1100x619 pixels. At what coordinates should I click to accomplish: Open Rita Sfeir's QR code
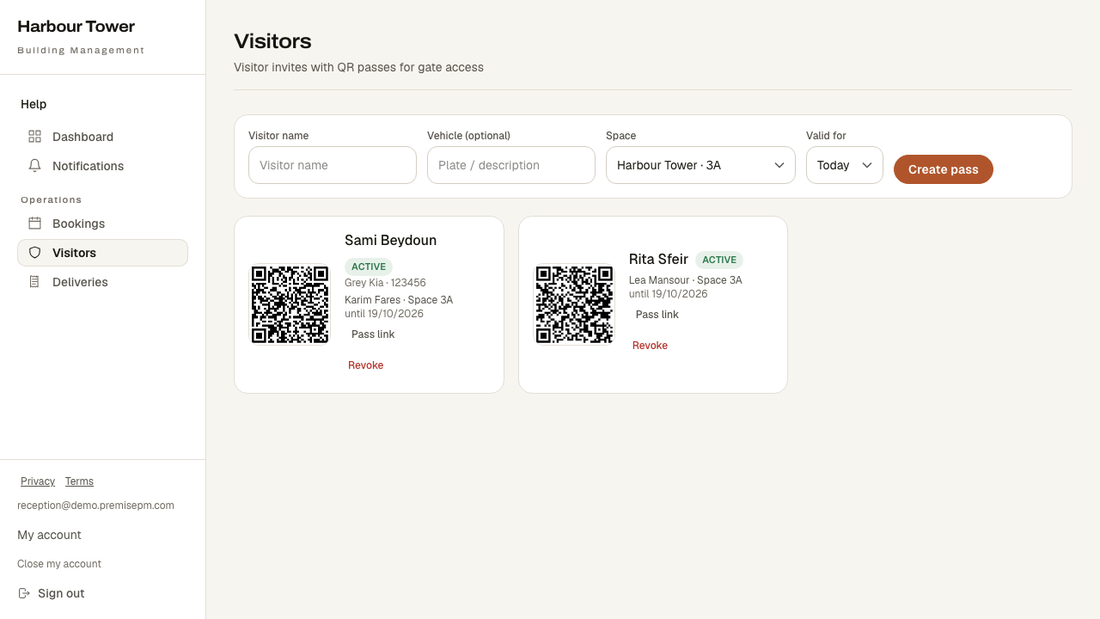click(x=574, y=305)
